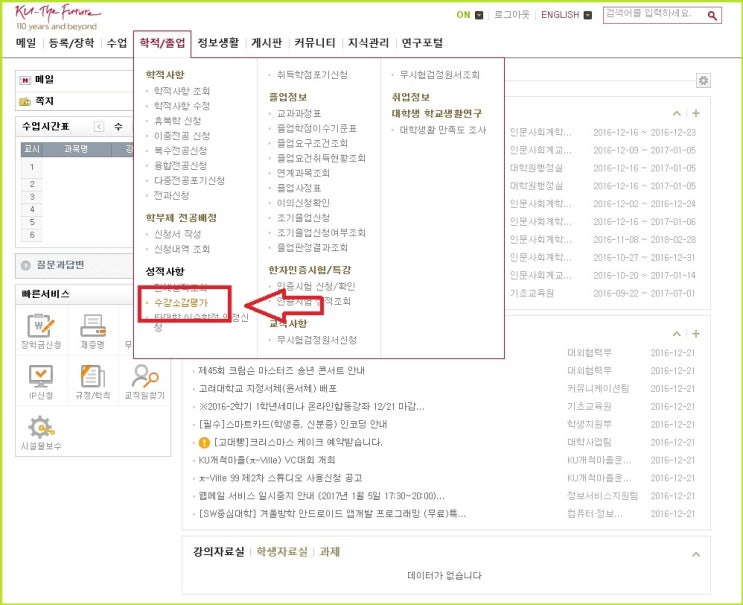Open the ENGLISH language dropdown arrow
743x605 pixels.
coord(588,15)
